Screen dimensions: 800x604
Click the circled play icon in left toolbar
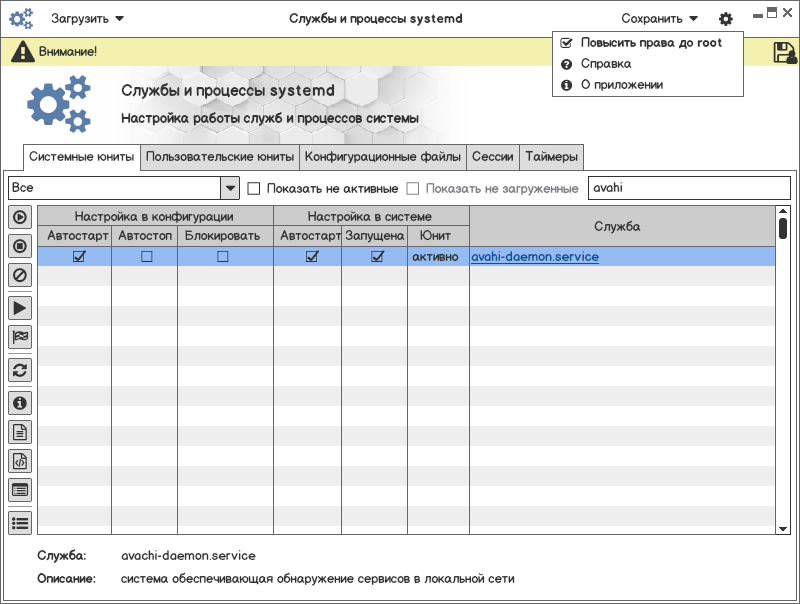point(20,217)
